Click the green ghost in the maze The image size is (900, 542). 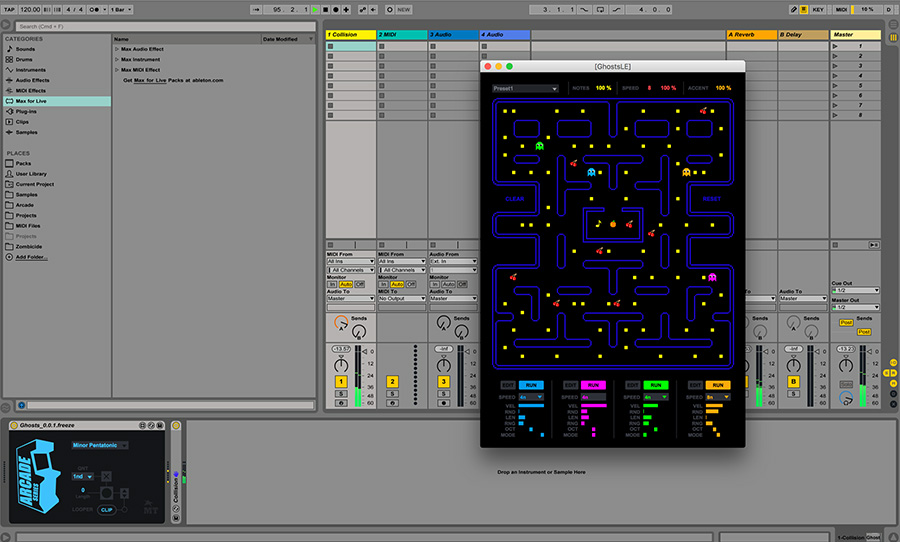click(540, 146)
